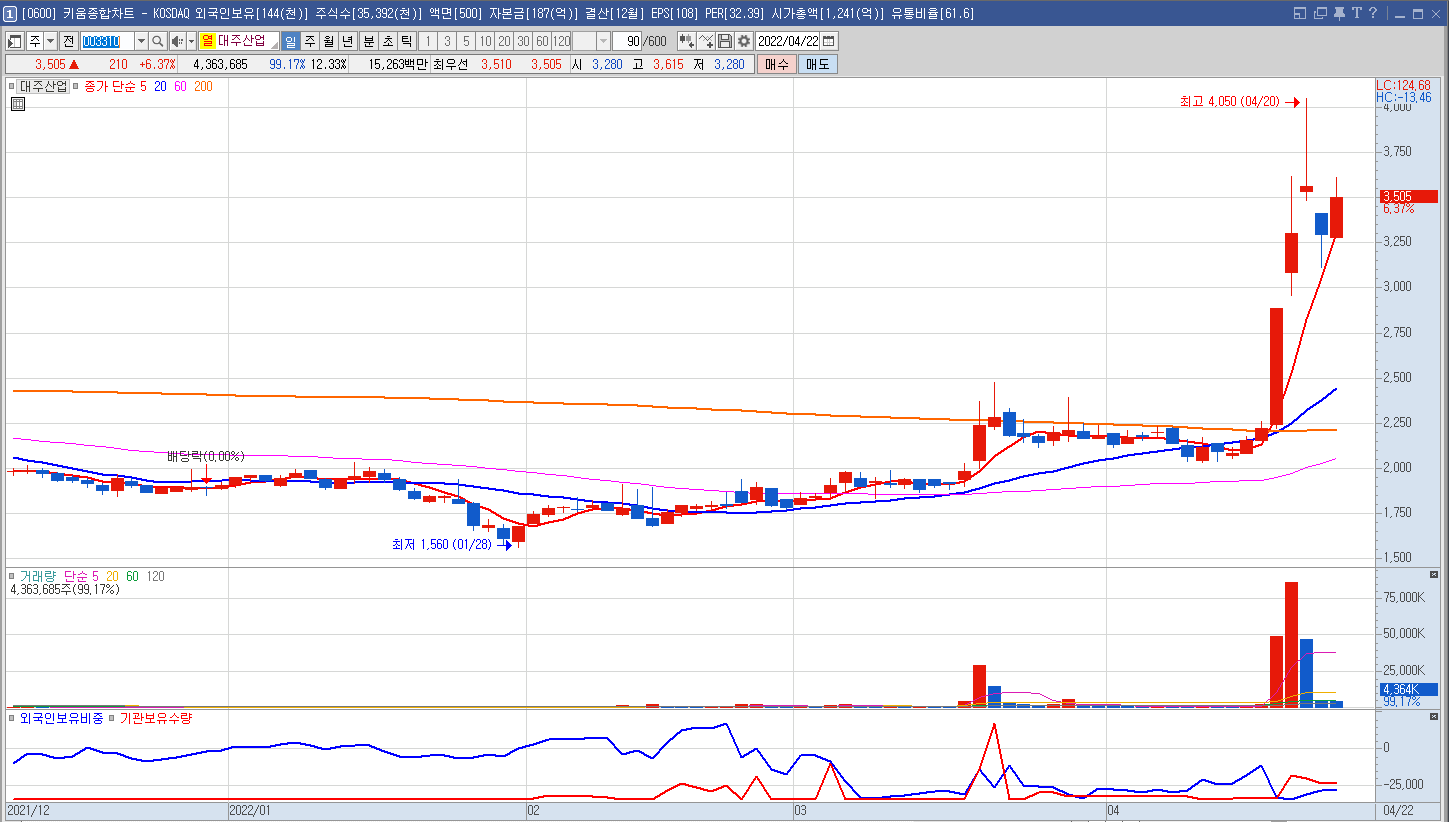Click the speaker sound alert icon
This screenshot has height=822, width=1449.
(x=177, y=41)
